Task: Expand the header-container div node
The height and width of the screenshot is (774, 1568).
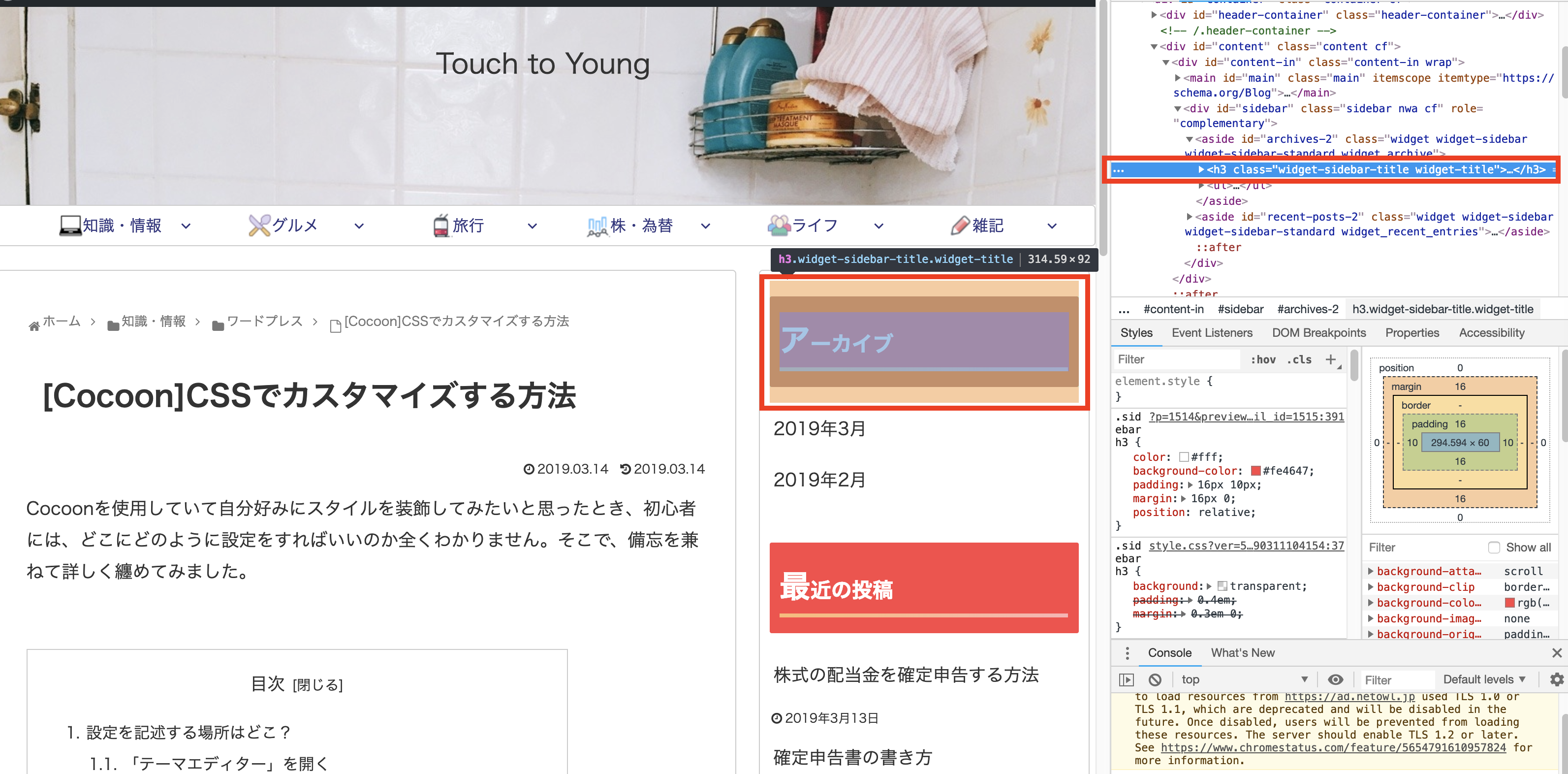Action: pos(1154,15)
